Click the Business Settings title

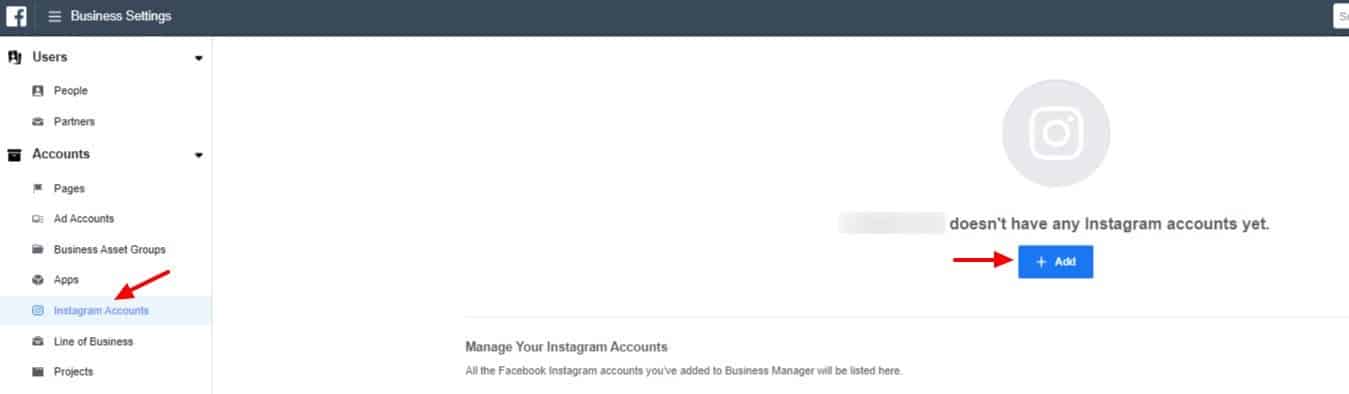[121, 16]
